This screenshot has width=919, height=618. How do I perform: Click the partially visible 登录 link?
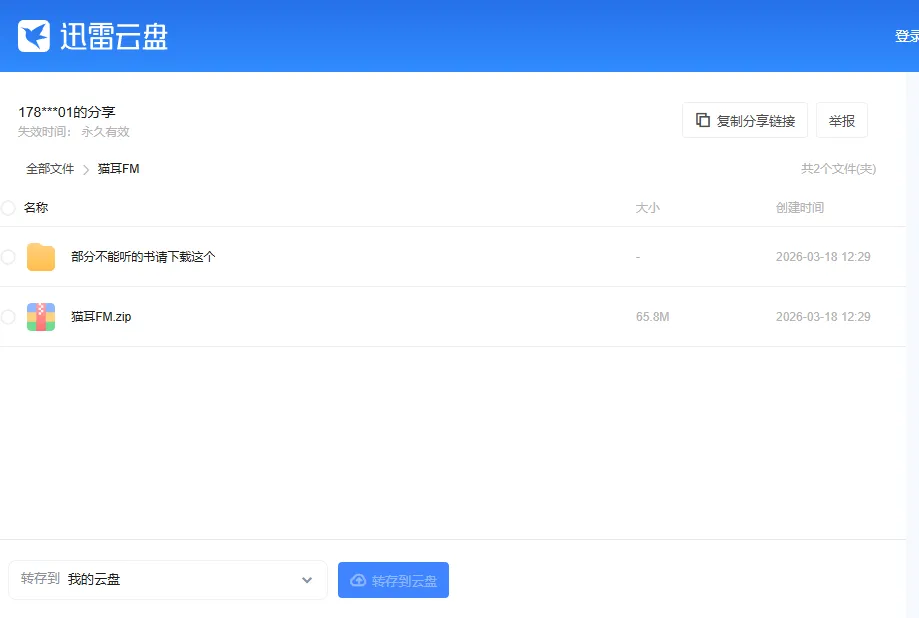[907, 36]
